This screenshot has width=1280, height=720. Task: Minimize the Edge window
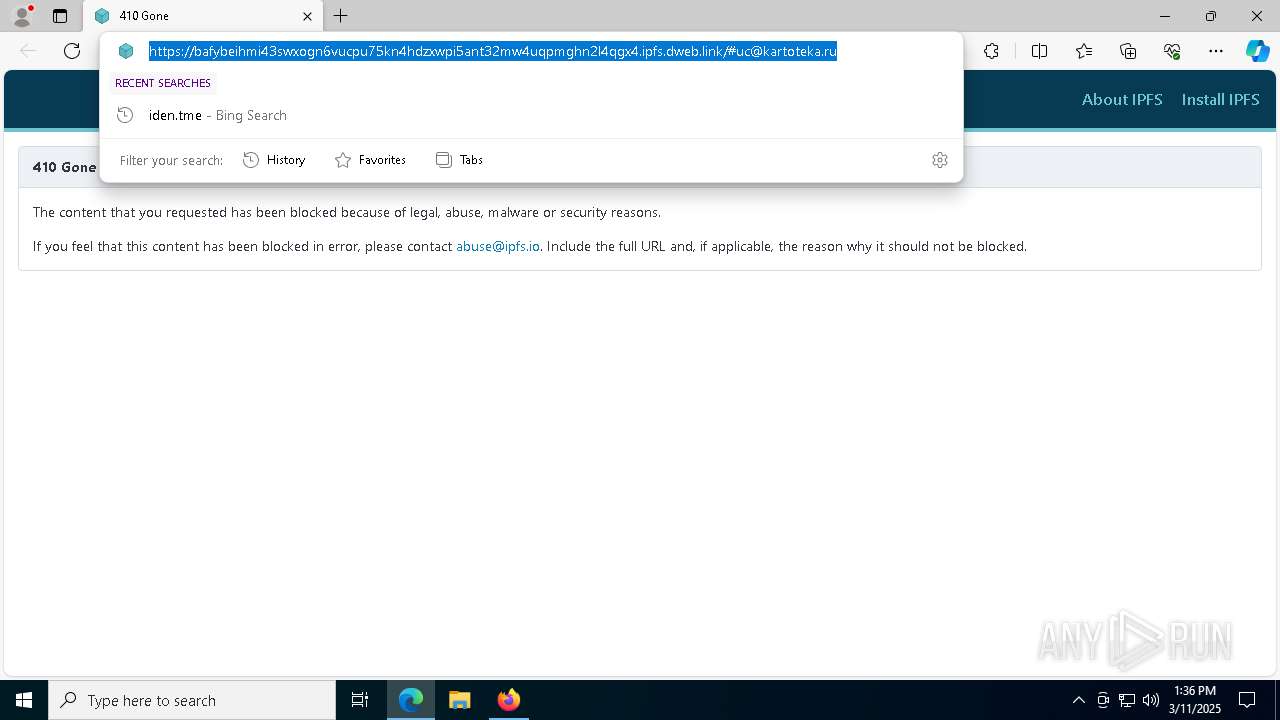1165,16
